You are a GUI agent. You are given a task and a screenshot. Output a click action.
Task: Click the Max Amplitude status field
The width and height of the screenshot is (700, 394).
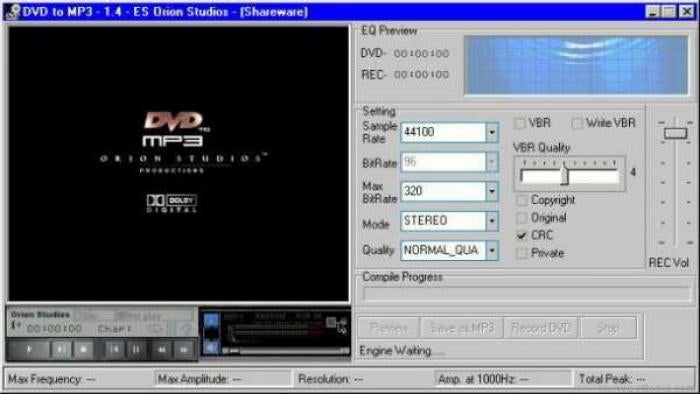[222, 379]
